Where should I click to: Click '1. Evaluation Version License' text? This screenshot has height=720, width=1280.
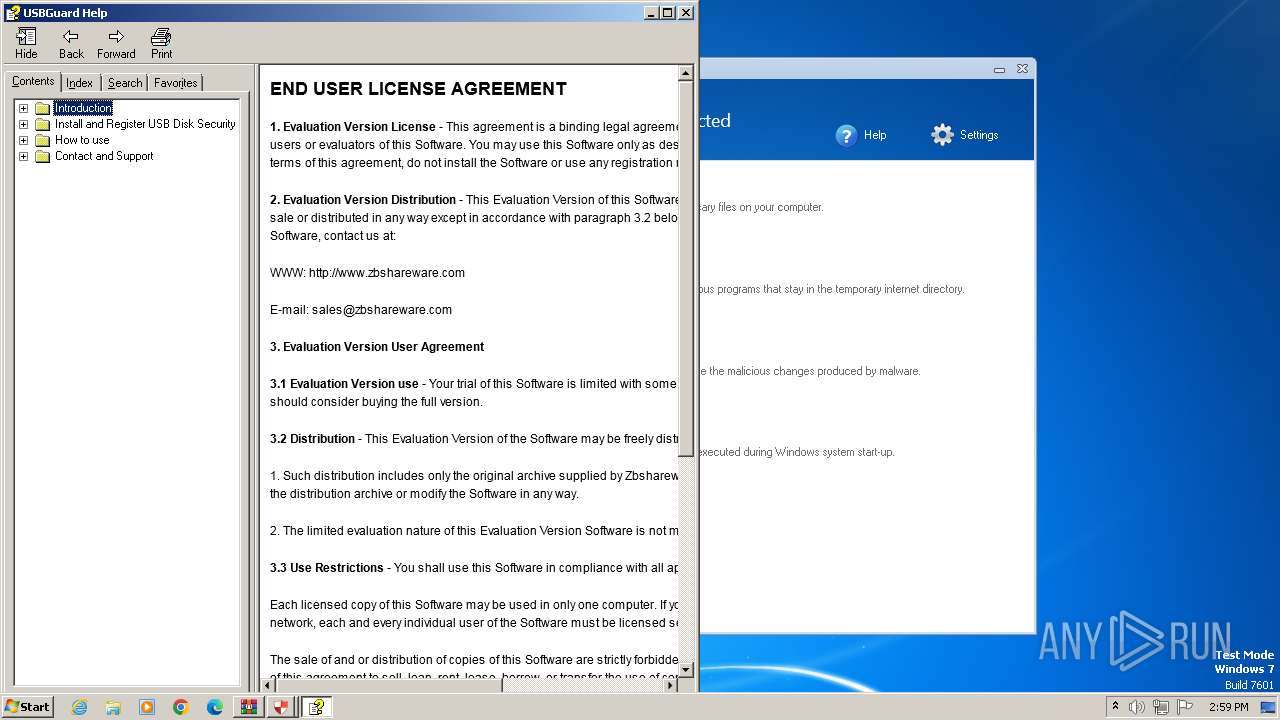353,127
